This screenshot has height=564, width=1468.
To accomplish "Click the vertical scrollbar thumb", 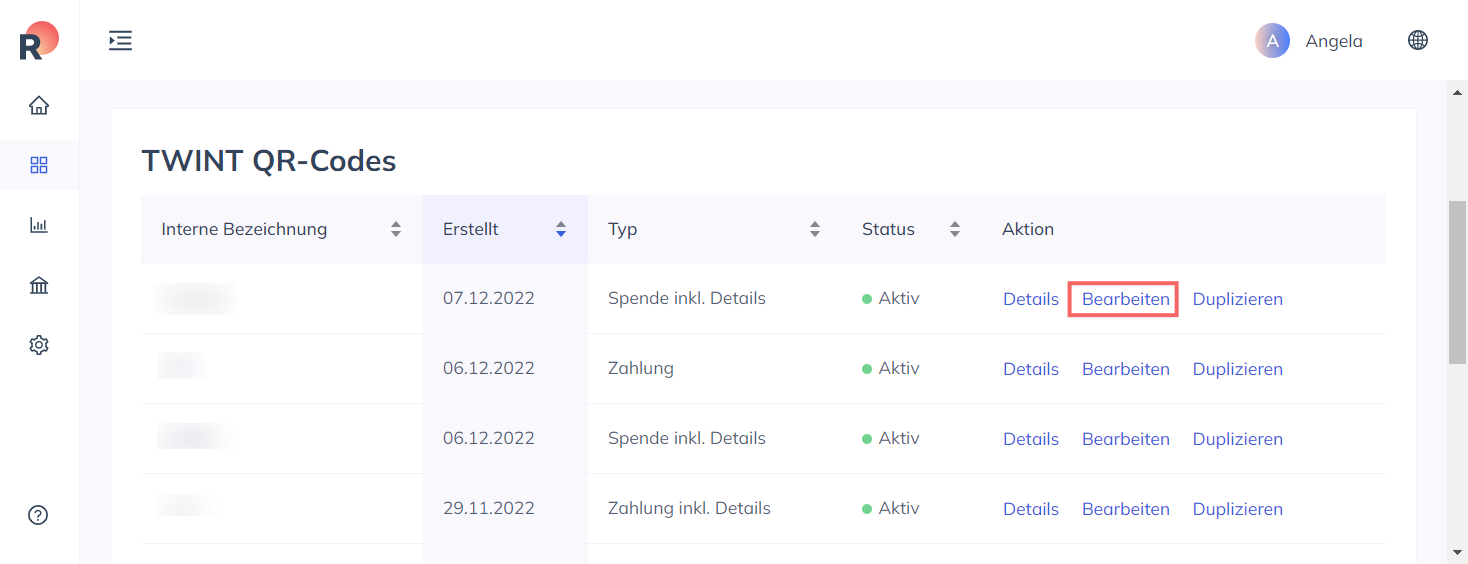I will click(x=1457, y=282).
